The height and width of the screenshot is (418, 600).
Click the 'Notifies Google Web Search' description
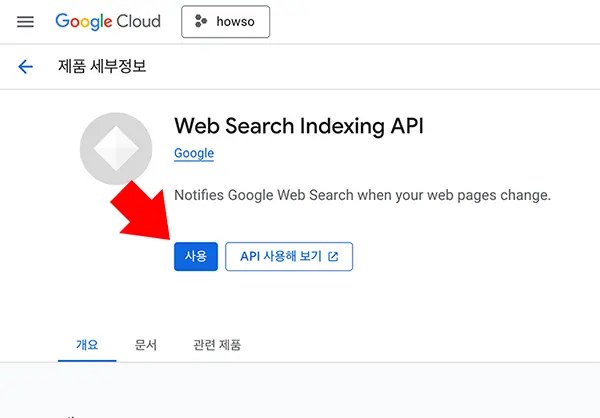[x=362, y=195]
